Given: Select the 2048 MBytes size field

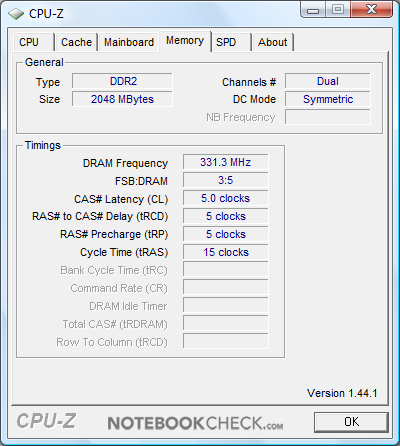Looking at the screenshot, I should [122, 99].
